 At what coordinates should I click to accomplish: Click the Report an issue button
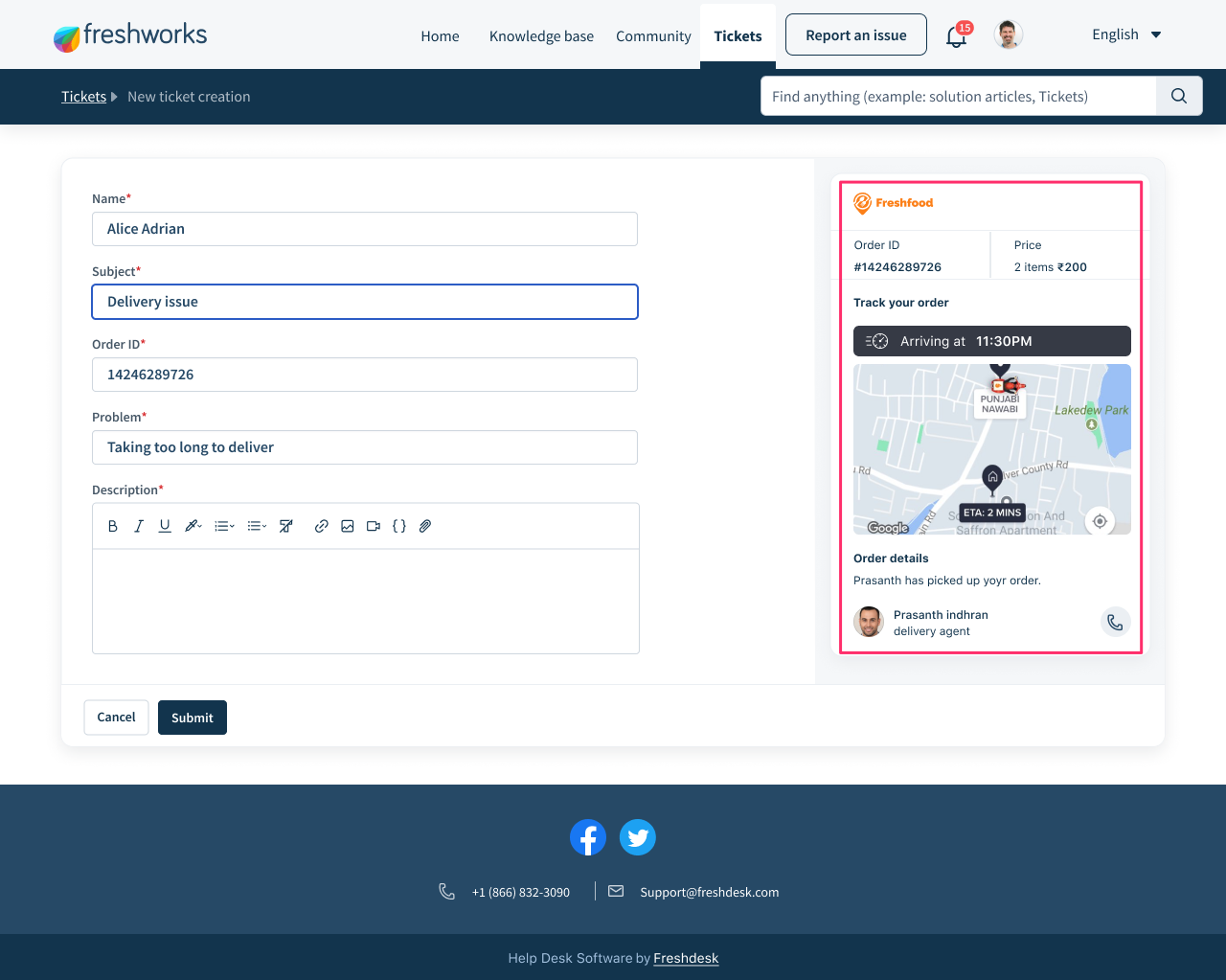(x=856, y=34)
